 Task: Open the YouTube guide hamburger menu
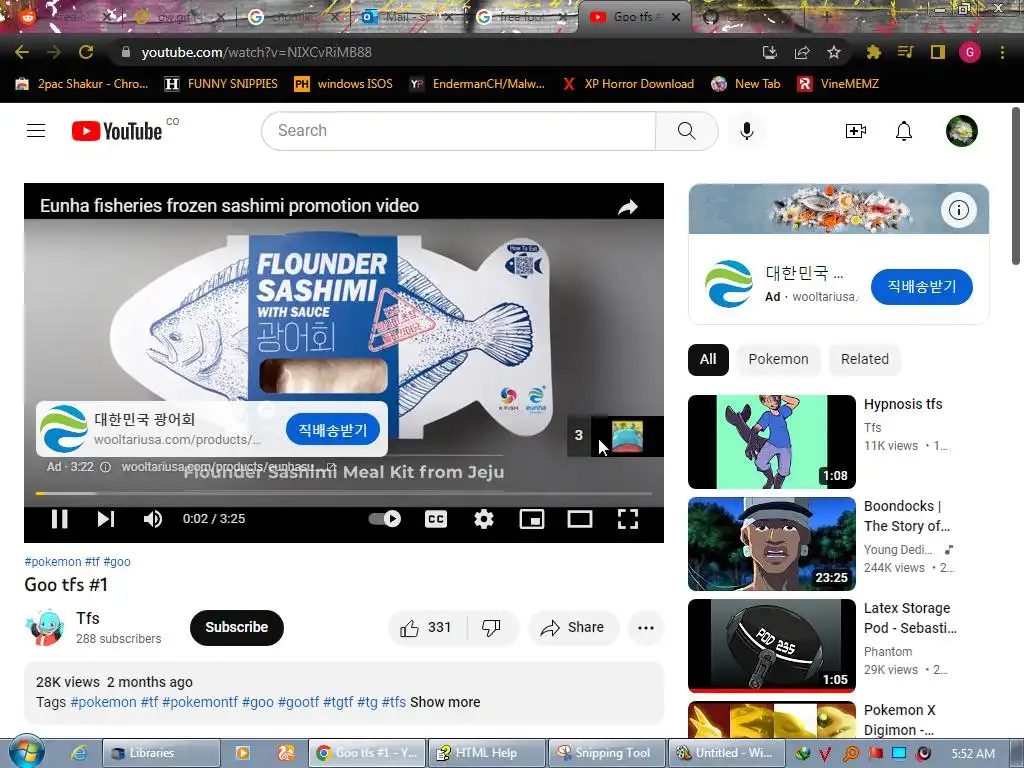[36, 131]
